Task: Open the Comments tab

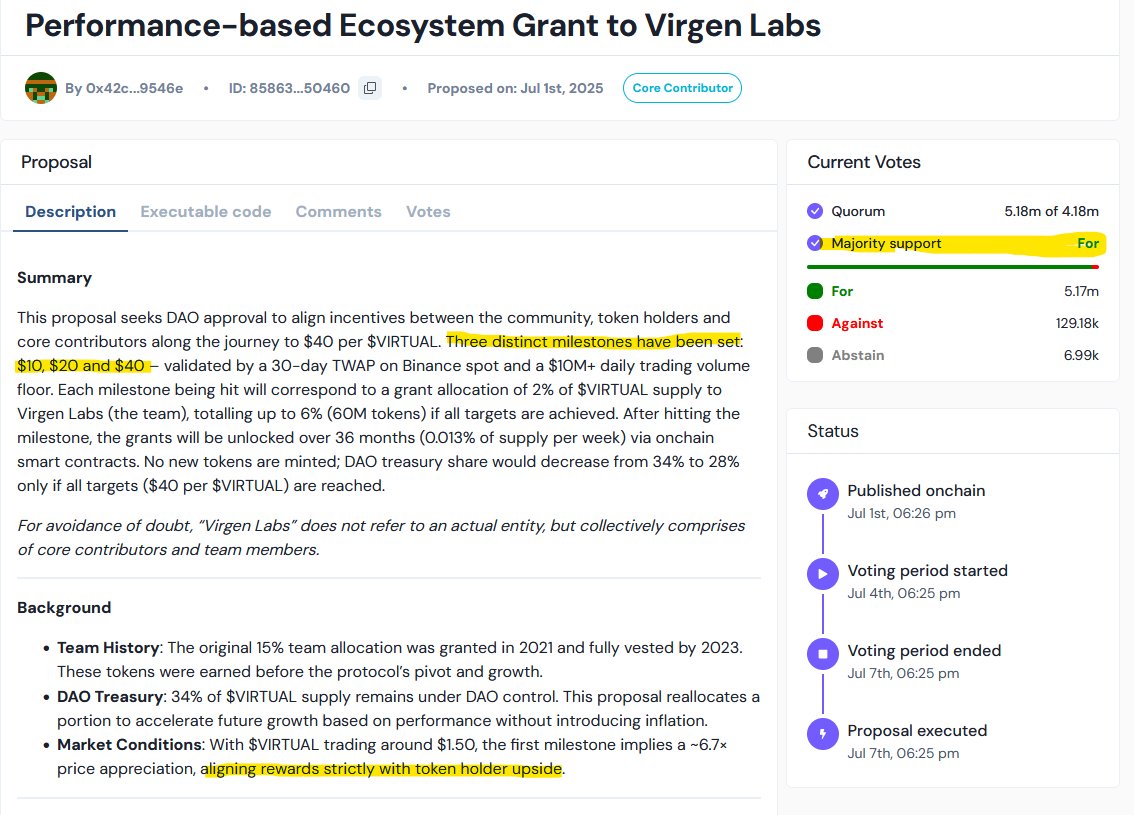Action: [338, 212]
